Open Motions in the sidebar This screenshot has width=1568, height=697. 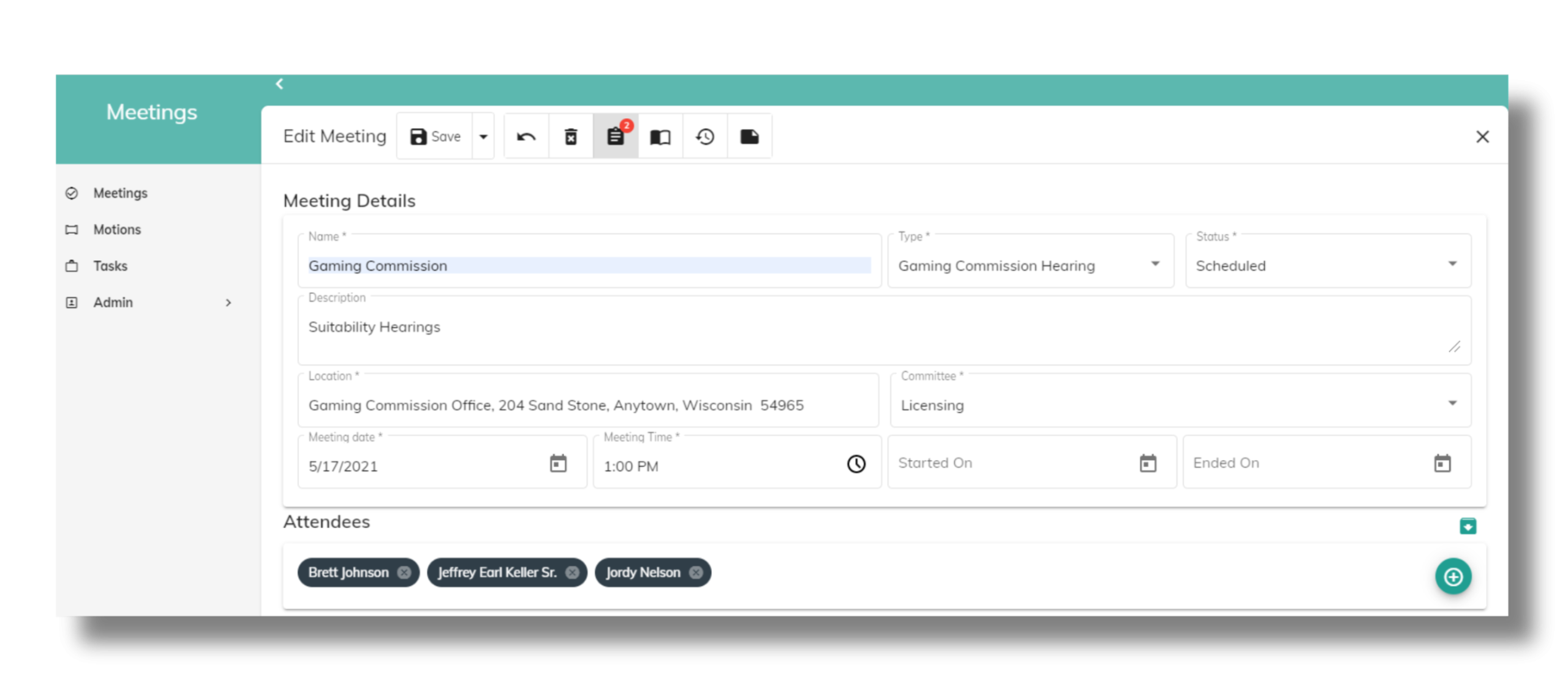[117, 230]
